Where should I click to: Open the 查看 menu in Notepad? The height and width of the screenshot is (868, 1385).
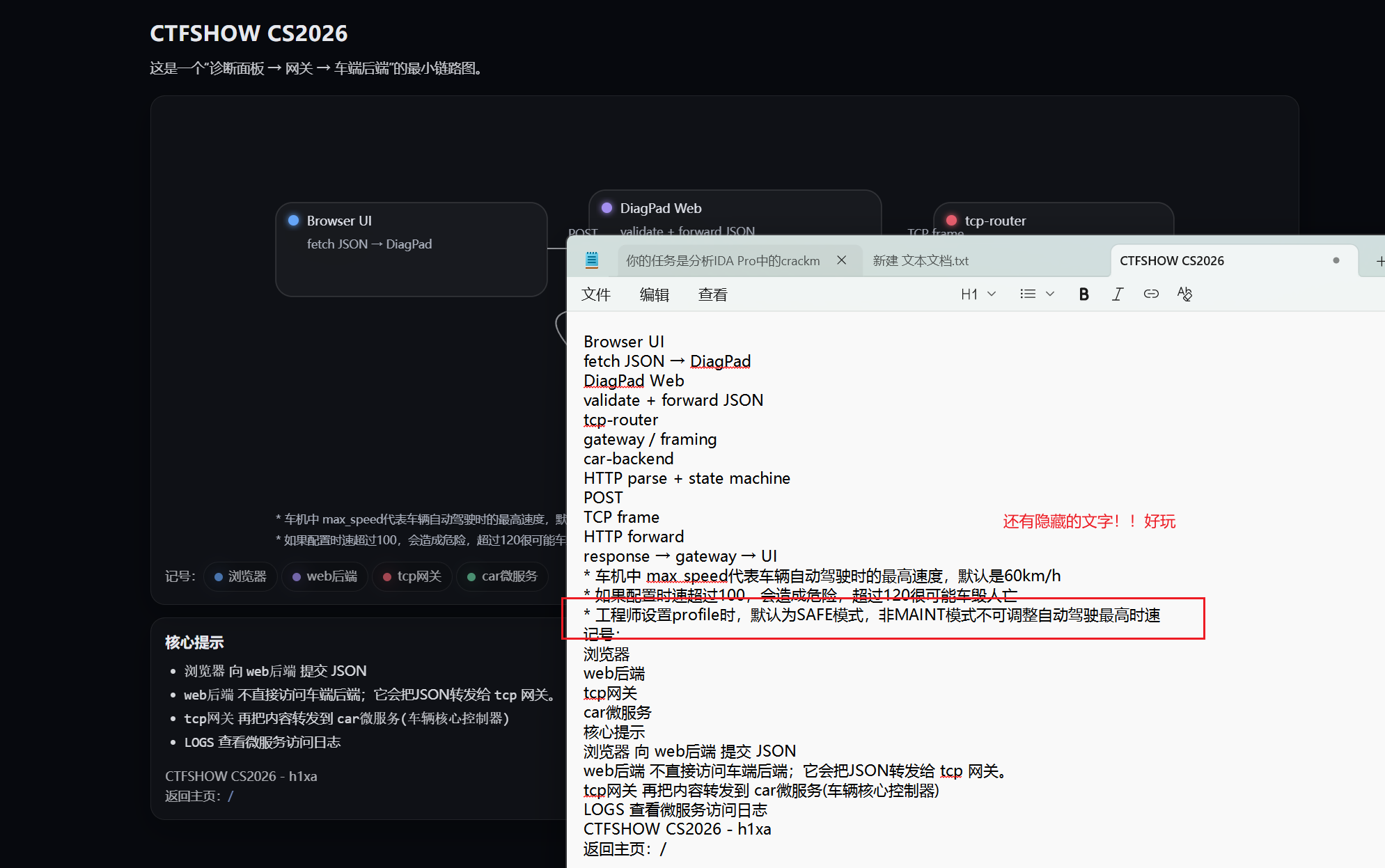pos(713,294)
